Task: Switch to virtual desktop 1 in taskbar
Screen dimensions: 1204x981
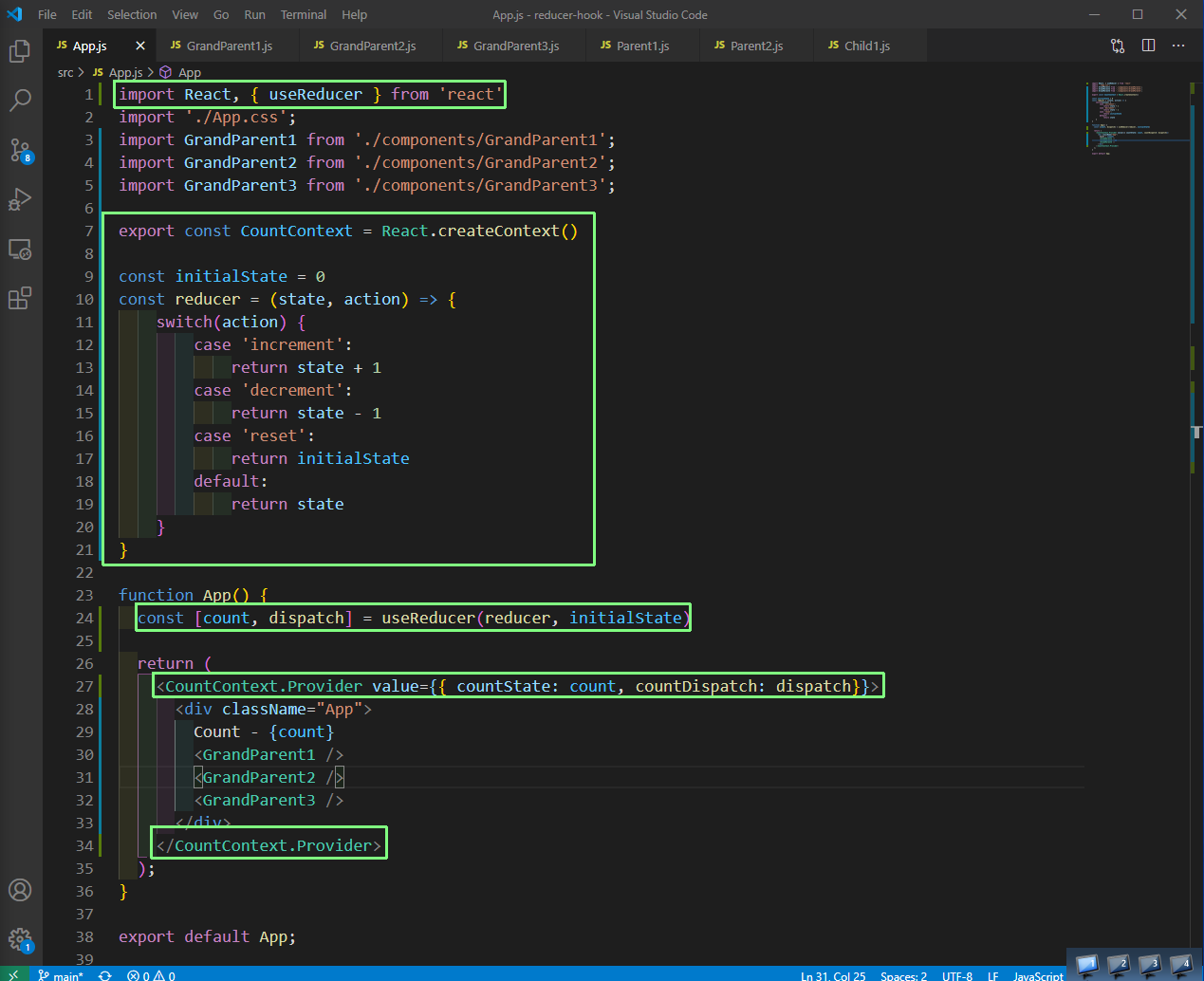Action: [x=1086, y=965]
